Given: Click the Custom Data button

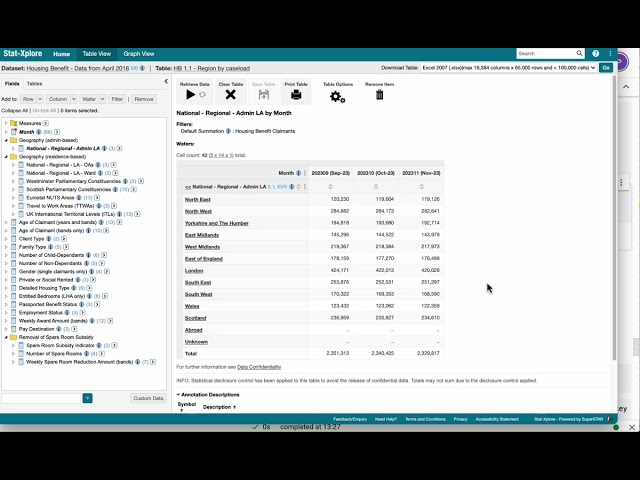Looking at the screenshot, I should point(148,398).
